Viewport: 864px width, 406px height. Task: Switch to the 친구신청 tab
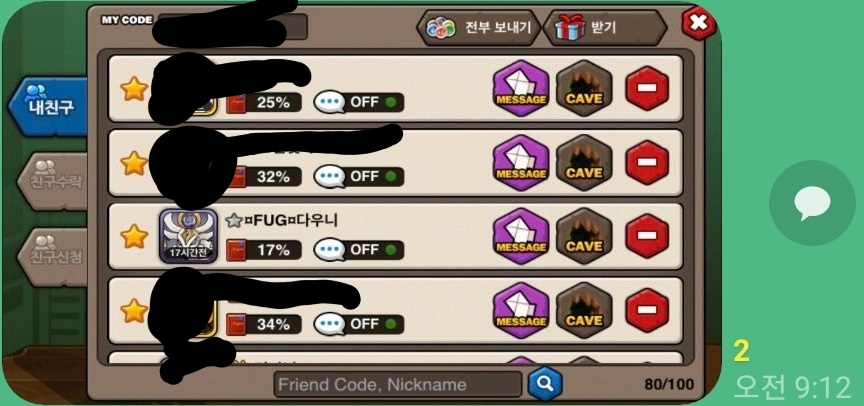coord(52,256)
